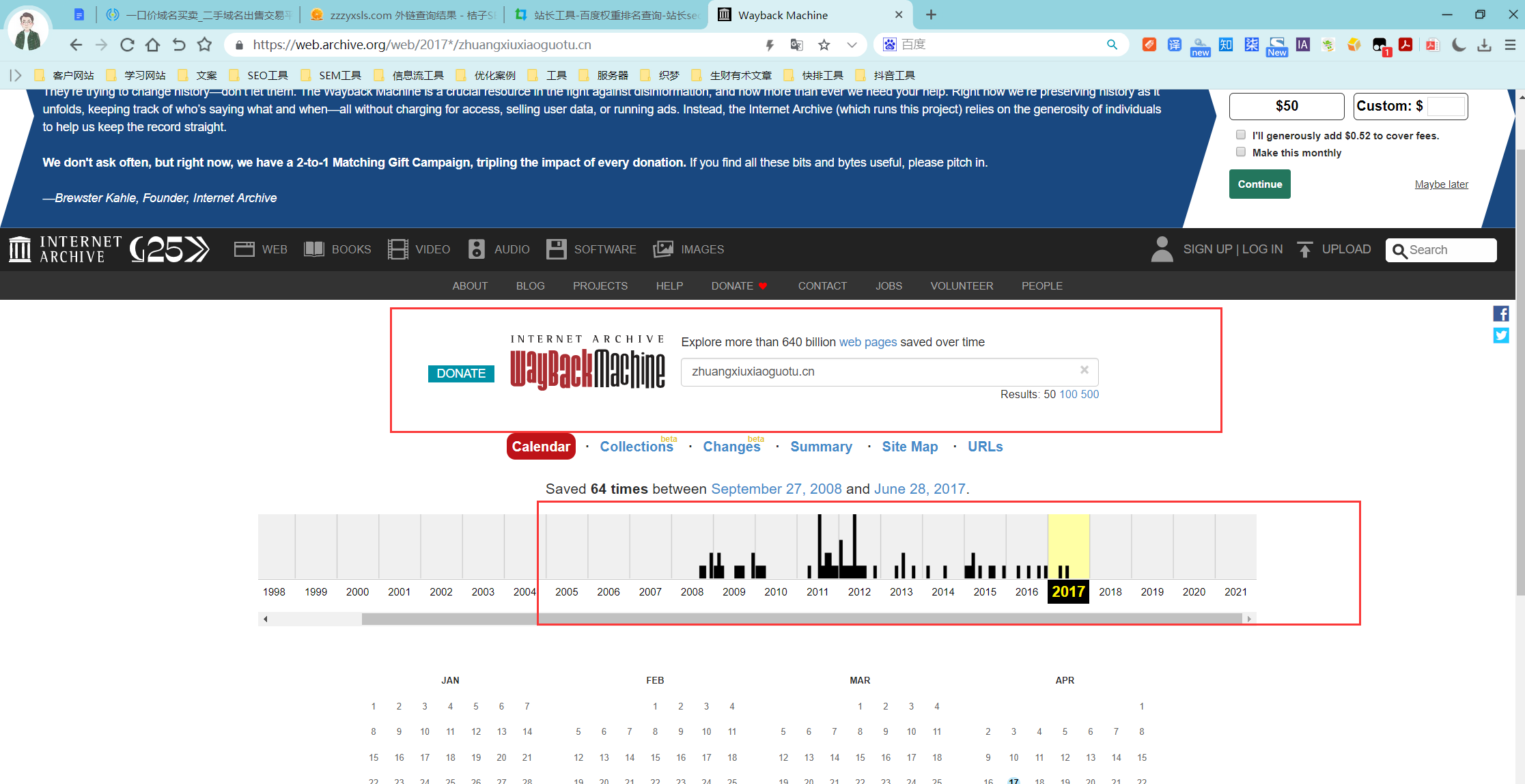Click the browser reload icon
This screenshot has height=784, width=1525.
click(127, 45)
